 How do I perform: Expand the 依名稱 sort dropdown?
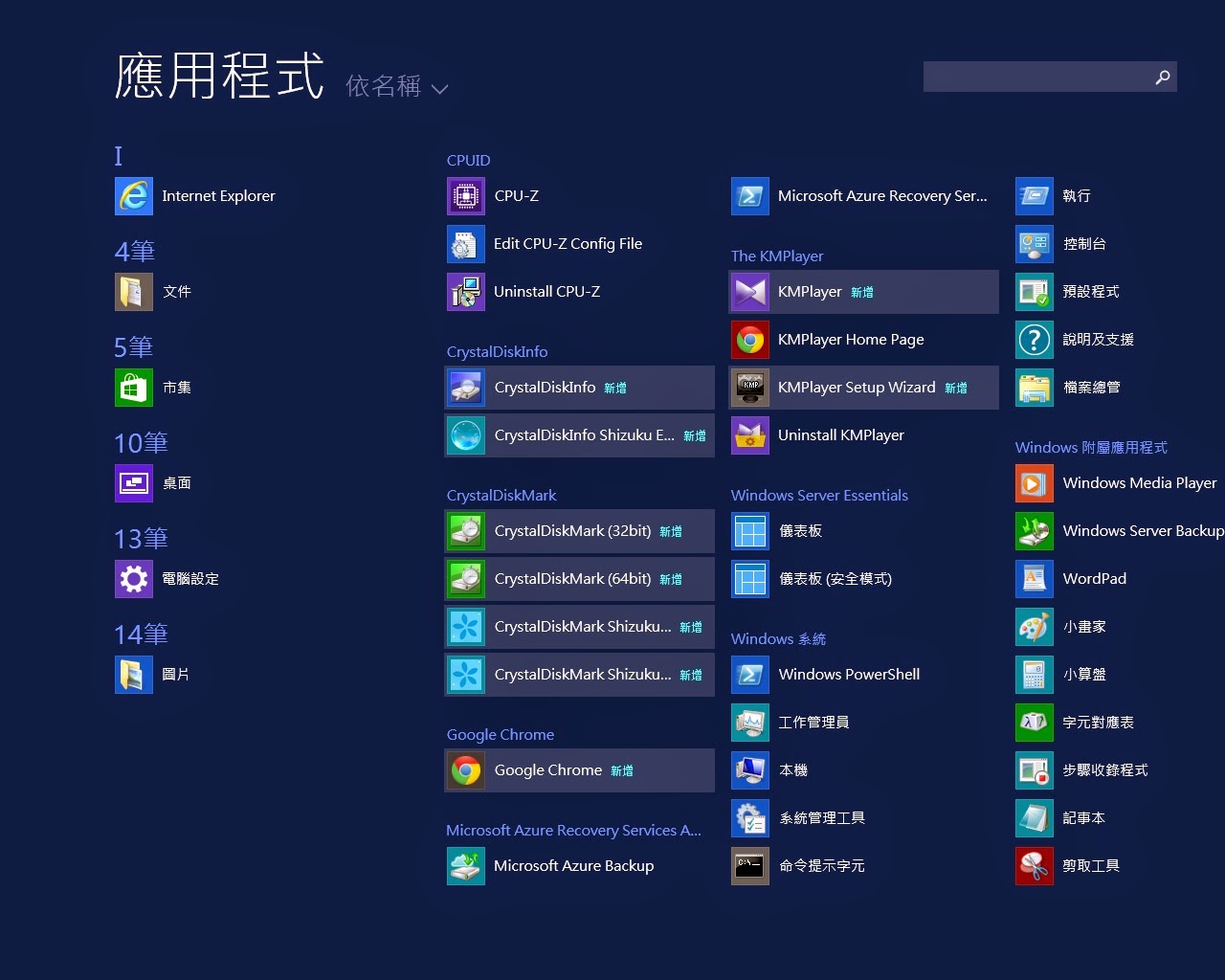click(397, 86)
